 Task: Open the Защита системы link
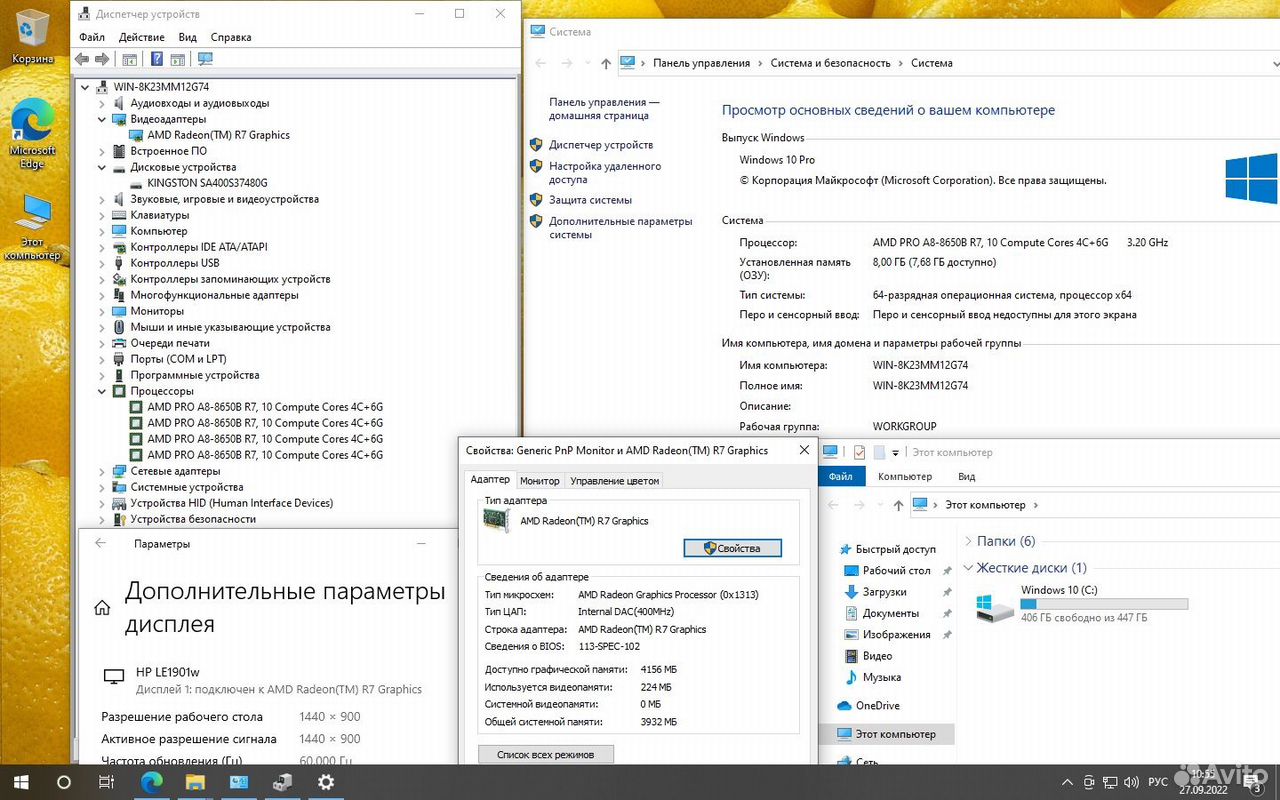590,200
